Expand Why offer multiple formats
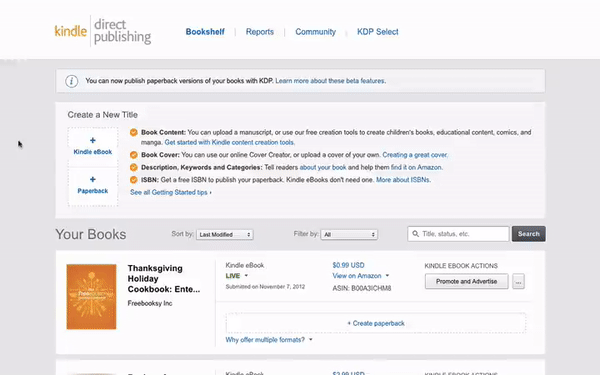The image size is (600, 375). point(269,340)
